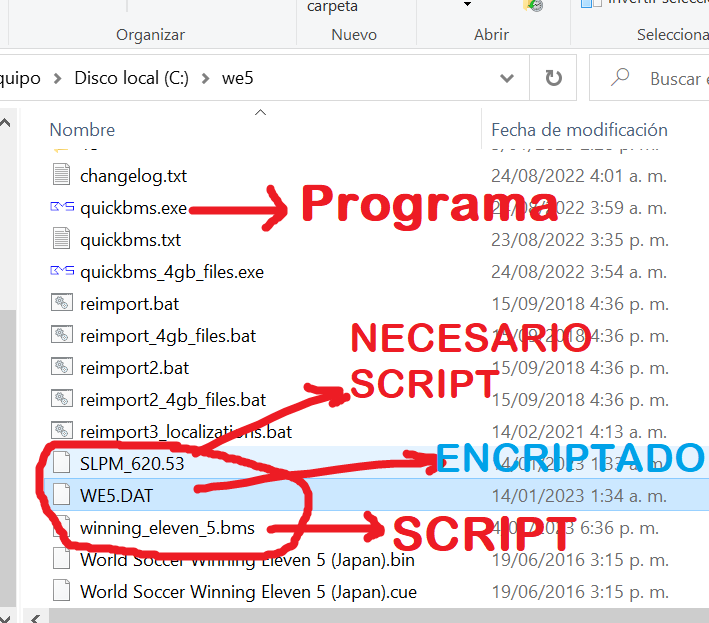
Task: Refresh the we5 folder view
Action: tap(553, 78)
